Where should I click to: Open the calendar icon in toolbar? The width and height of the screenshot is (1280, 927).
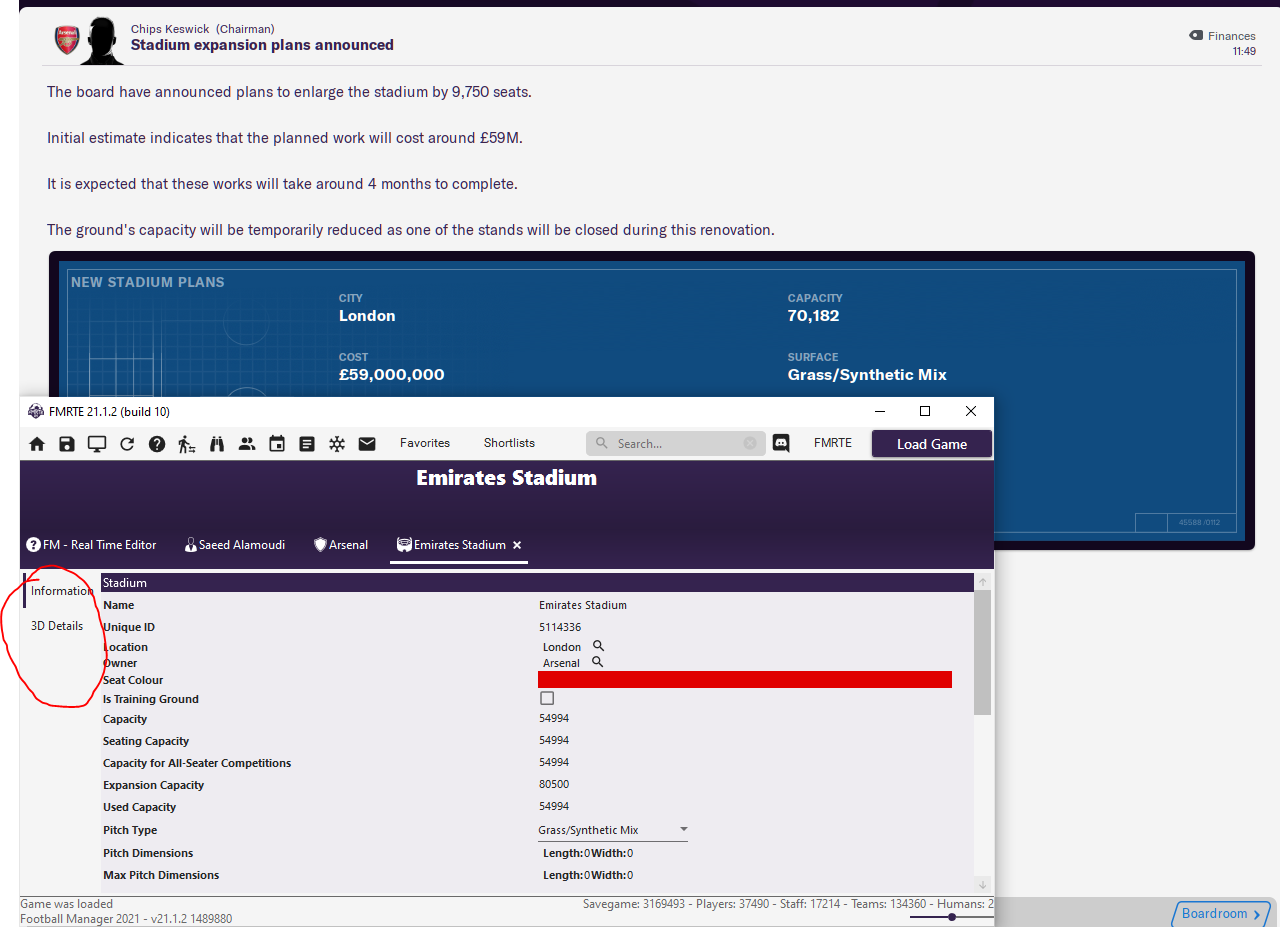[277, 444]
